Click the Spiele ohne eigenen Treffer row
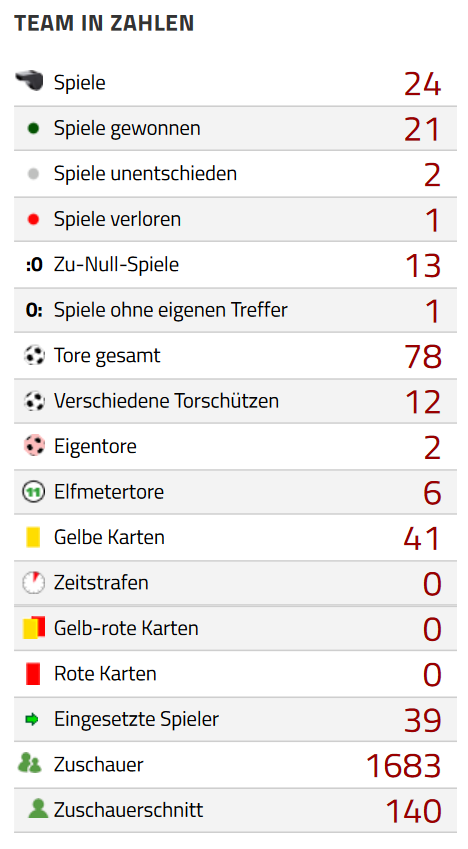468x849 pixels. pos(235,310)
